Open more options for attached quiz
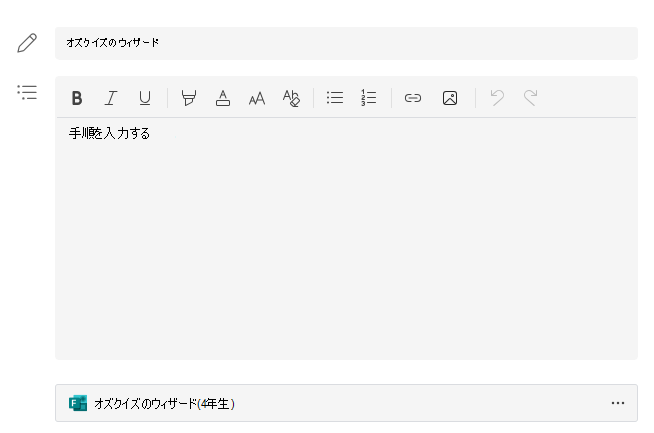 point(618,403)
